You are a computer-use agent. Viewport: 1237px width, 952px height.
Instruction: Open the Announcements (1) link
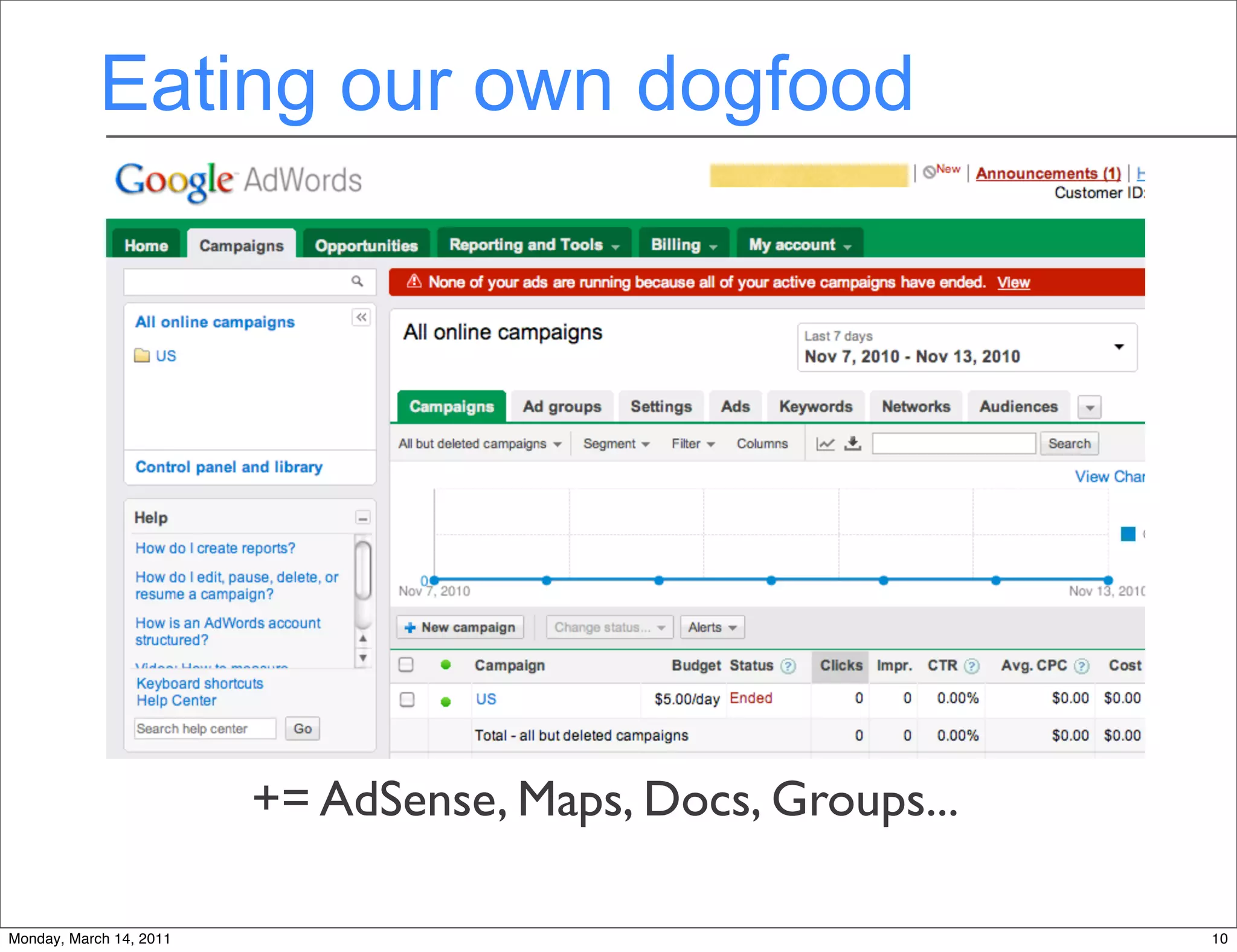point(1048,173)
